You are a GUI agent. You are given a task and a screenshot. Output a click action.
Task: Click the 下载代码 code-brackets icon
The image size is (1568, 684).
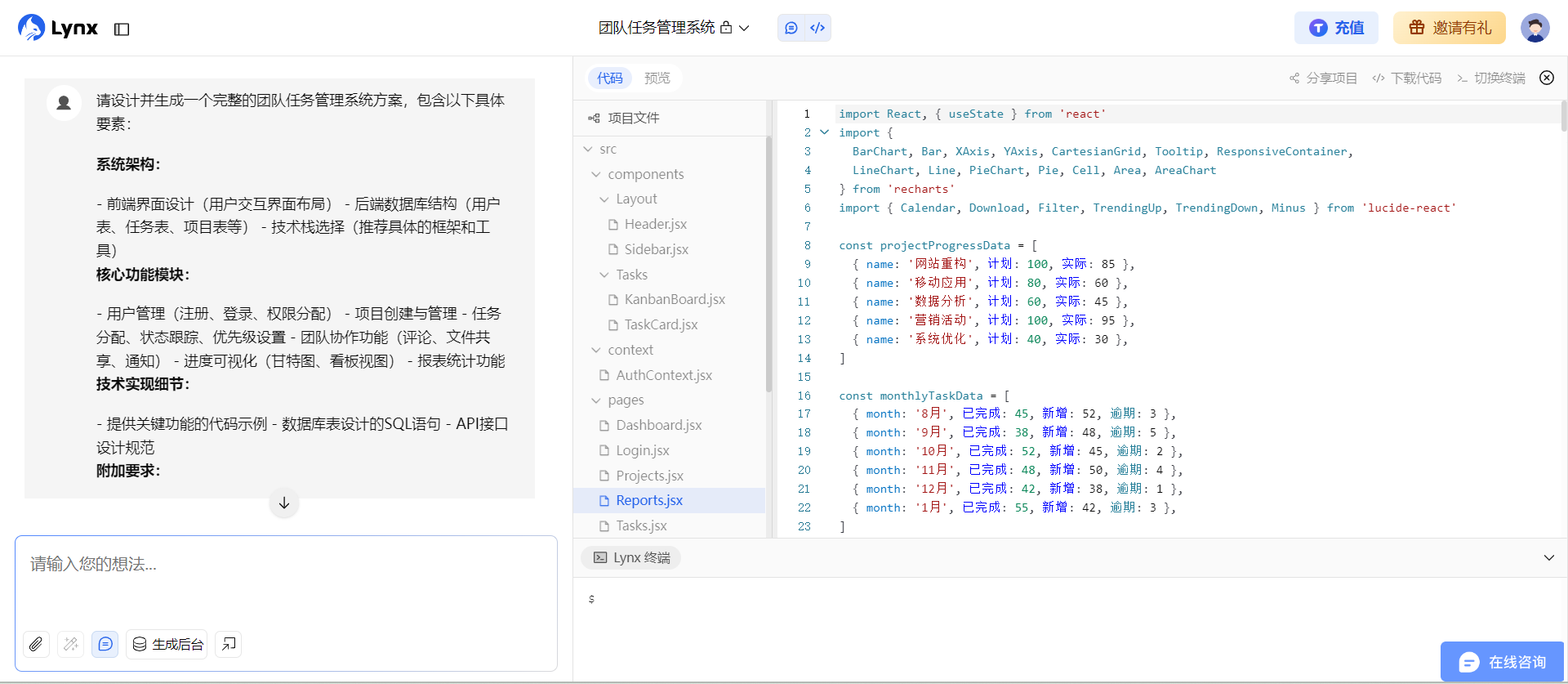point(1379,78)
